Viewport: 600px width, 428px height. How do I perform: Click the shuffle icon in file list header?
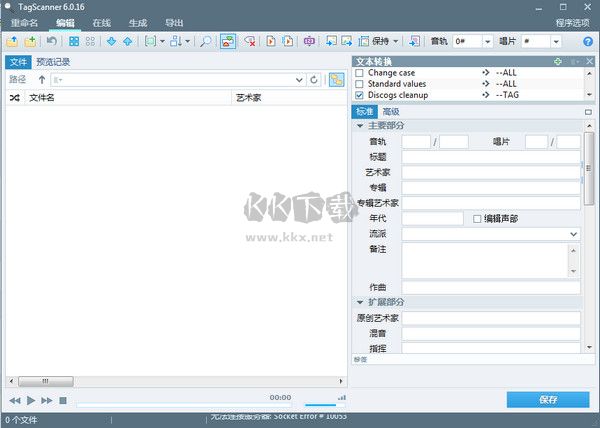pyautogui.click(x=14, y=98)
